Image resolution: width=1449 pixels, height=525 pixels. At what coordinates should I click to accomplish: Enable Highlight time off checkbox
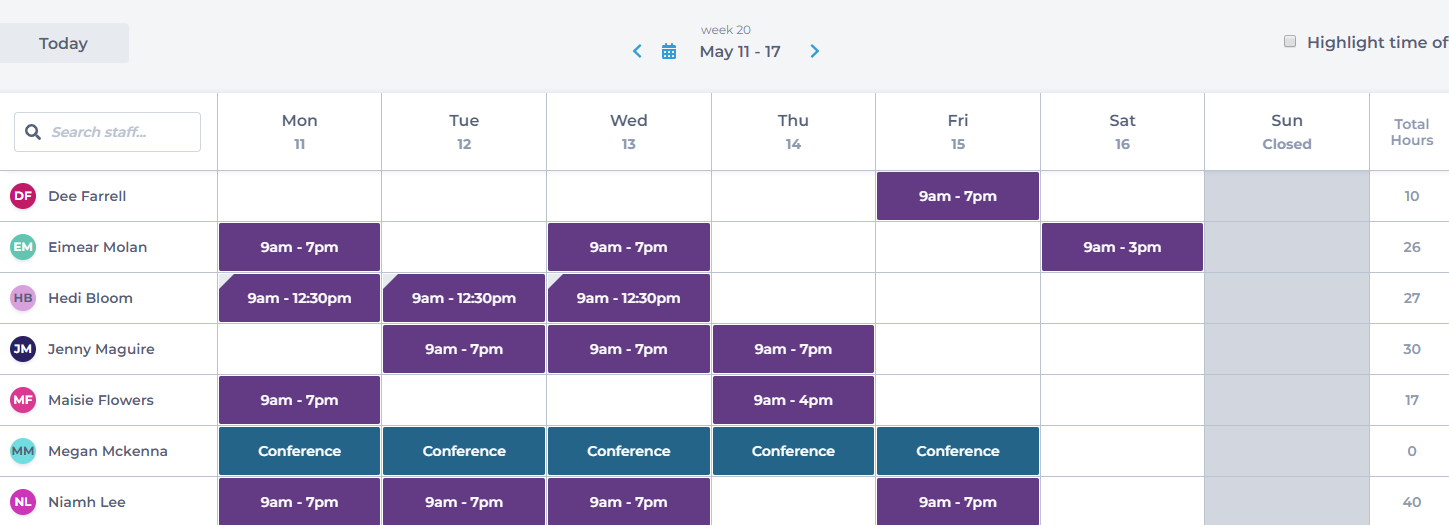pyautogui.click(x=1290, y=42)
